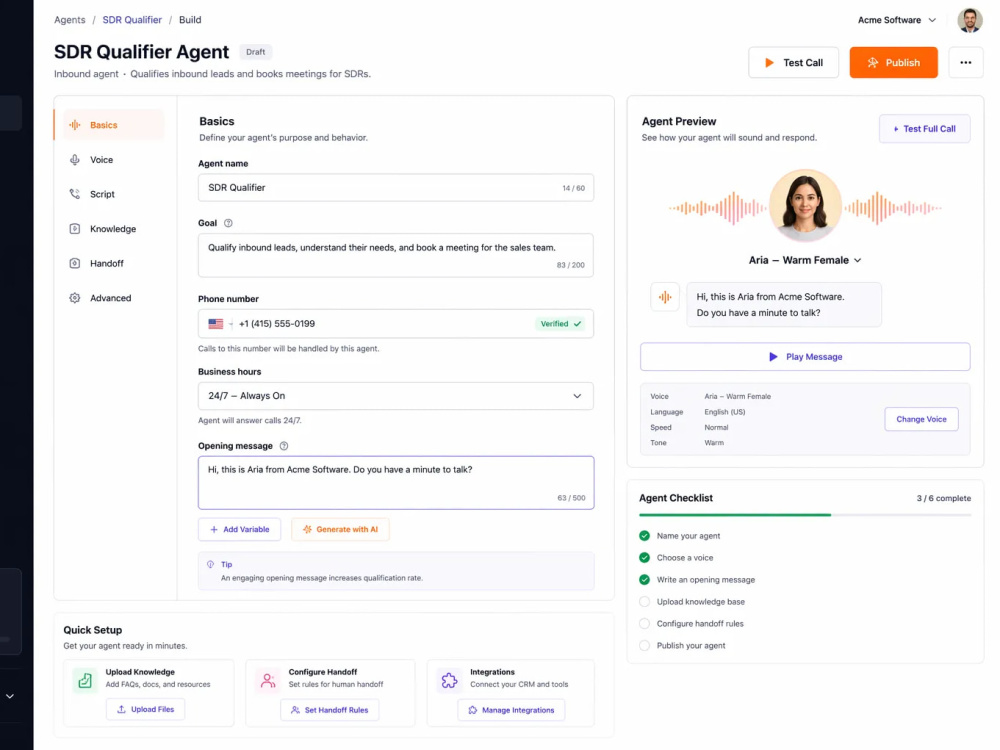The width and height of the screenshot is (1000, 750).
Task: Click the Goal help question icon
Action: point(228,223)
